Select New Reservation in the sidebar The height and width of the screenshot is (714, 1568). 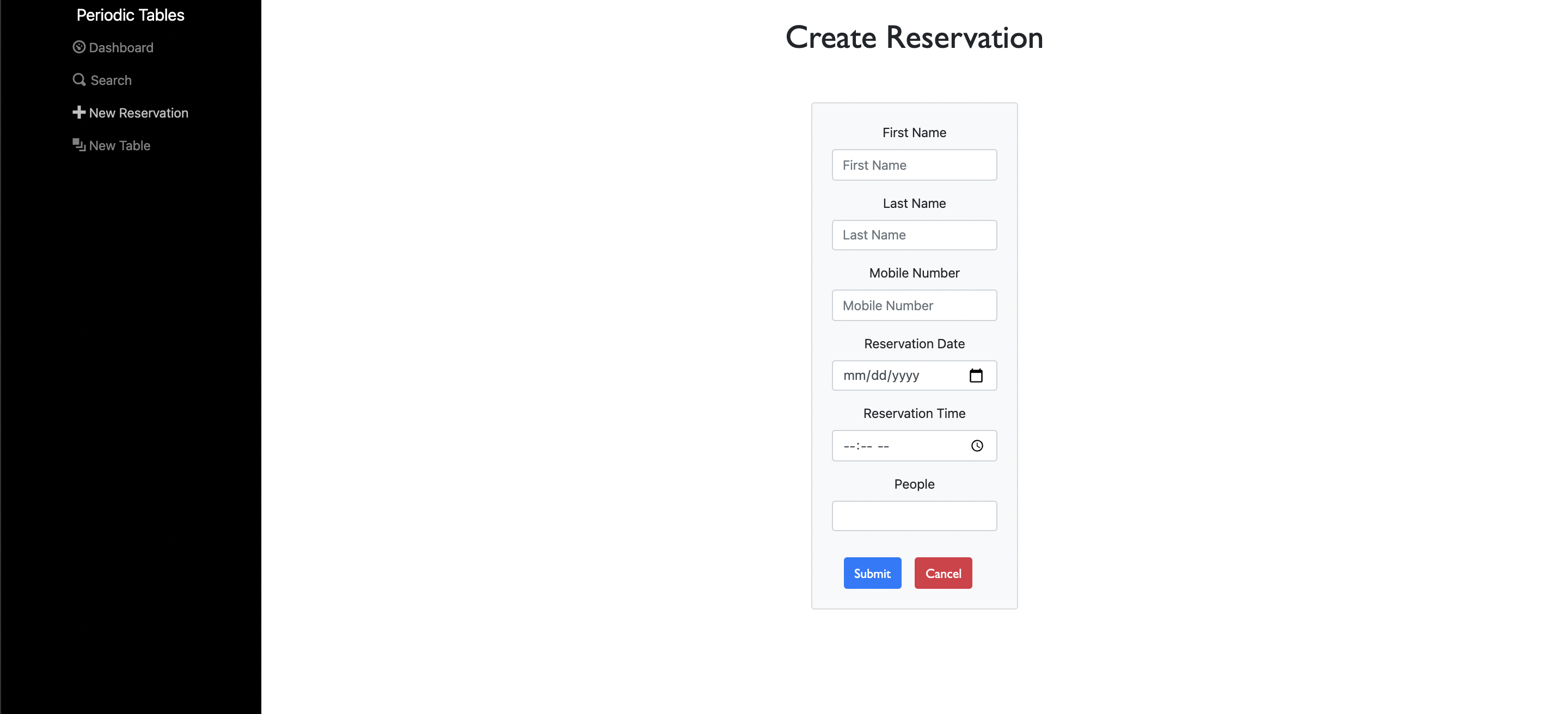pos(138,113)
